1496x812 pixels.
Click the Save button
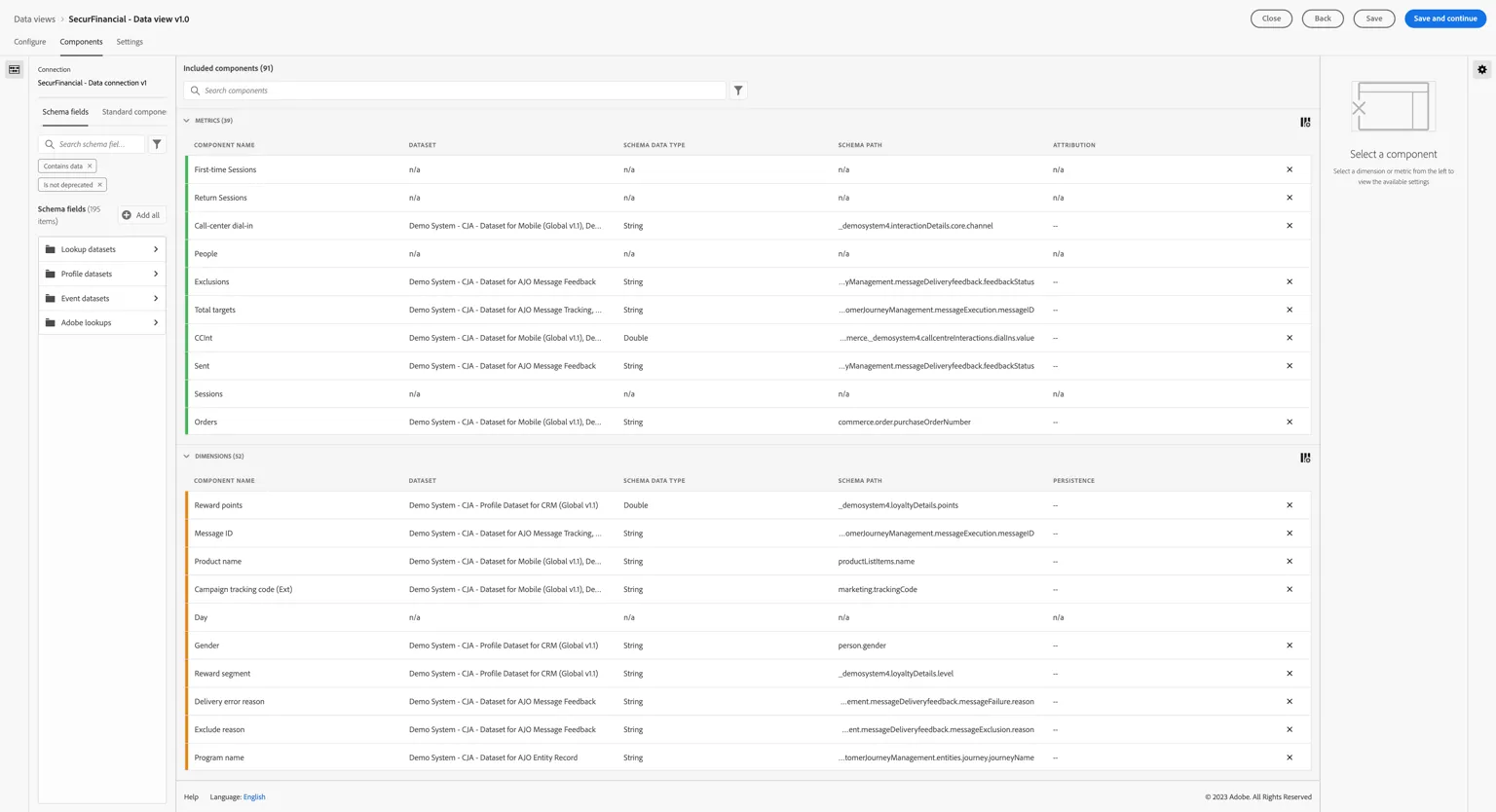pyautogui.click(x=1373, y=18)
